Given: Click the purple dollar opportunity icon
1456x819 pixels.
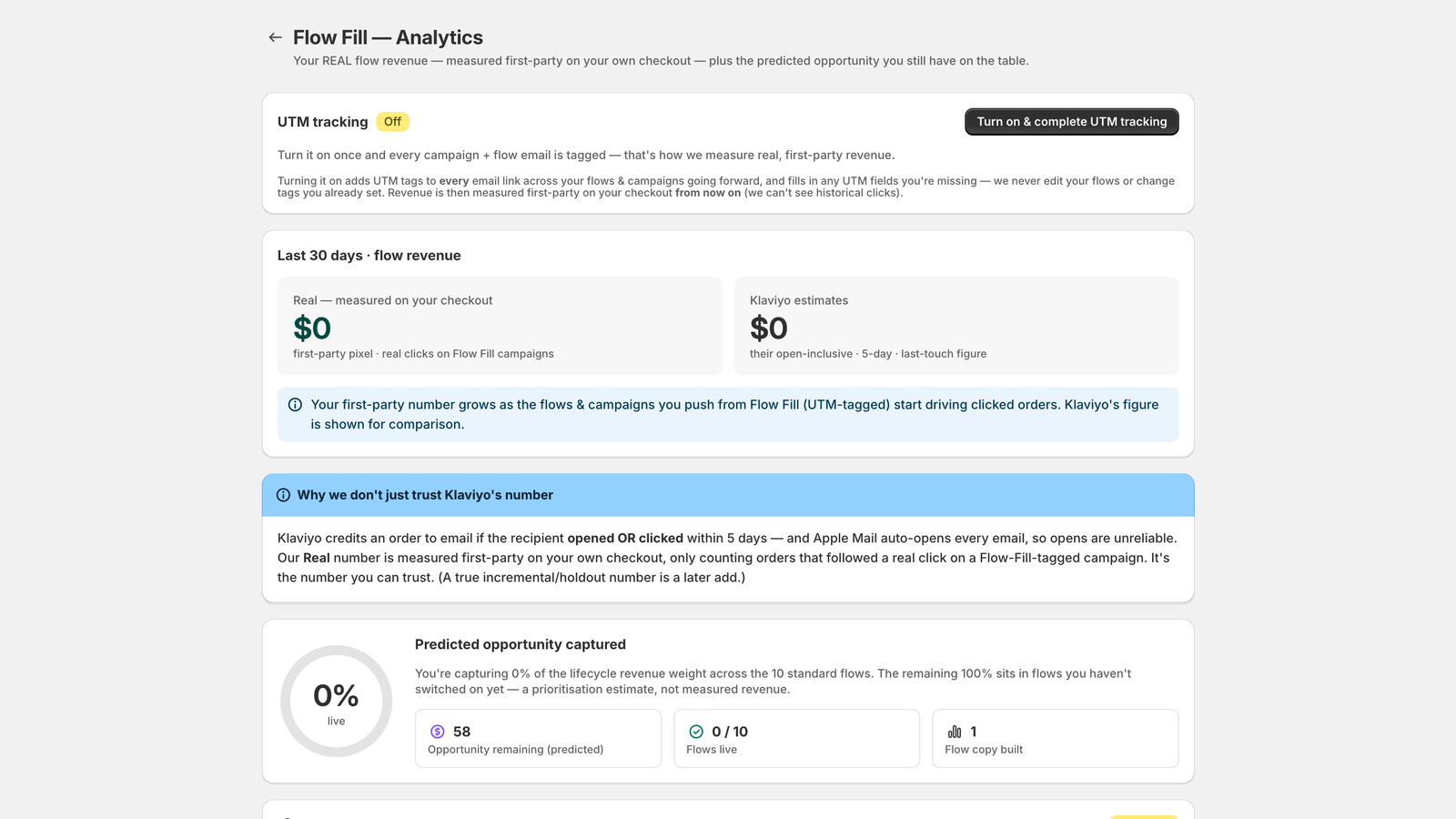Looking at the screenshot, I should 438,732.
